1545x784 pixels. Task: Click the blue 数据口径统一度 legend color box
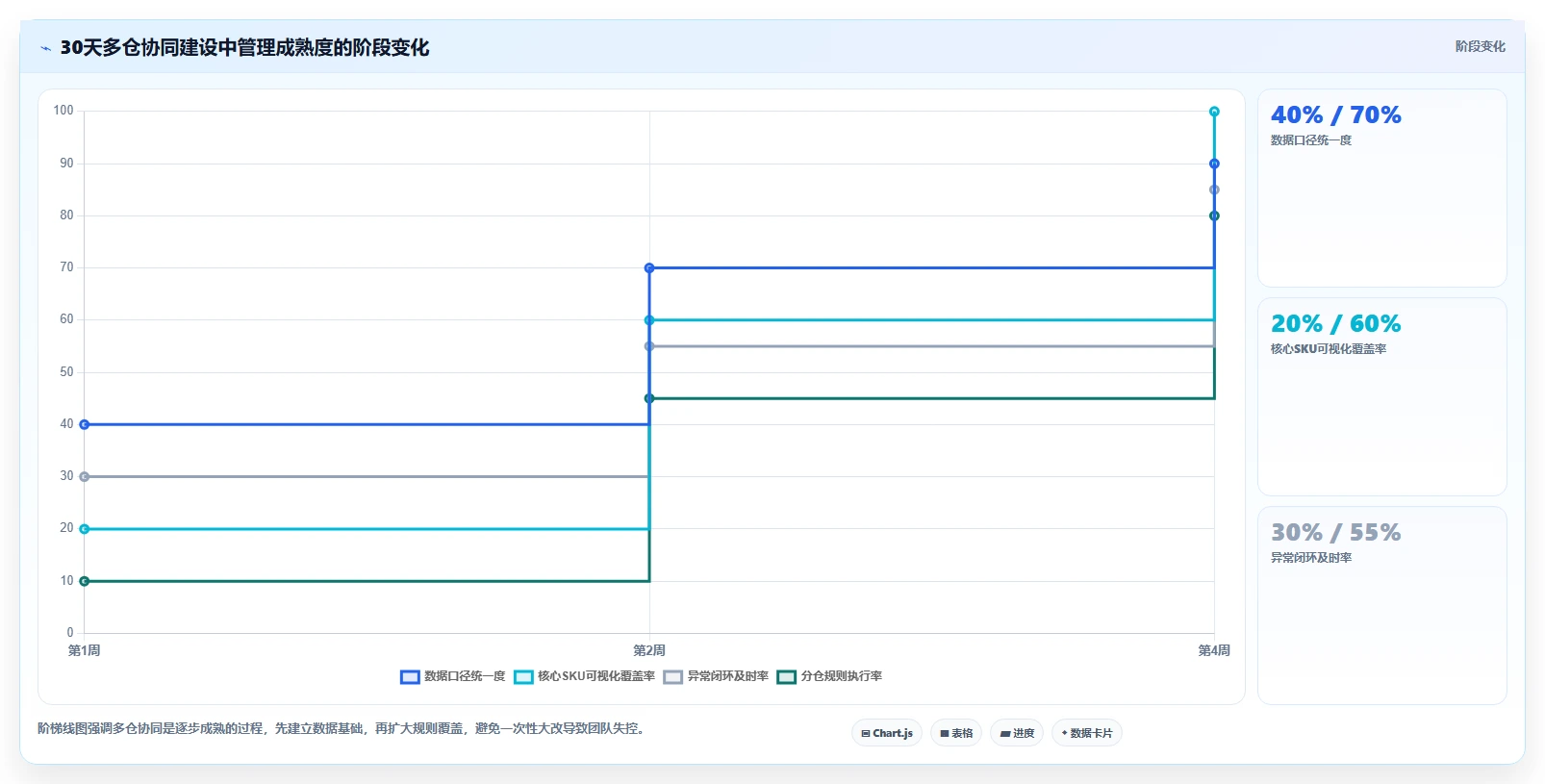coord(410,677)
